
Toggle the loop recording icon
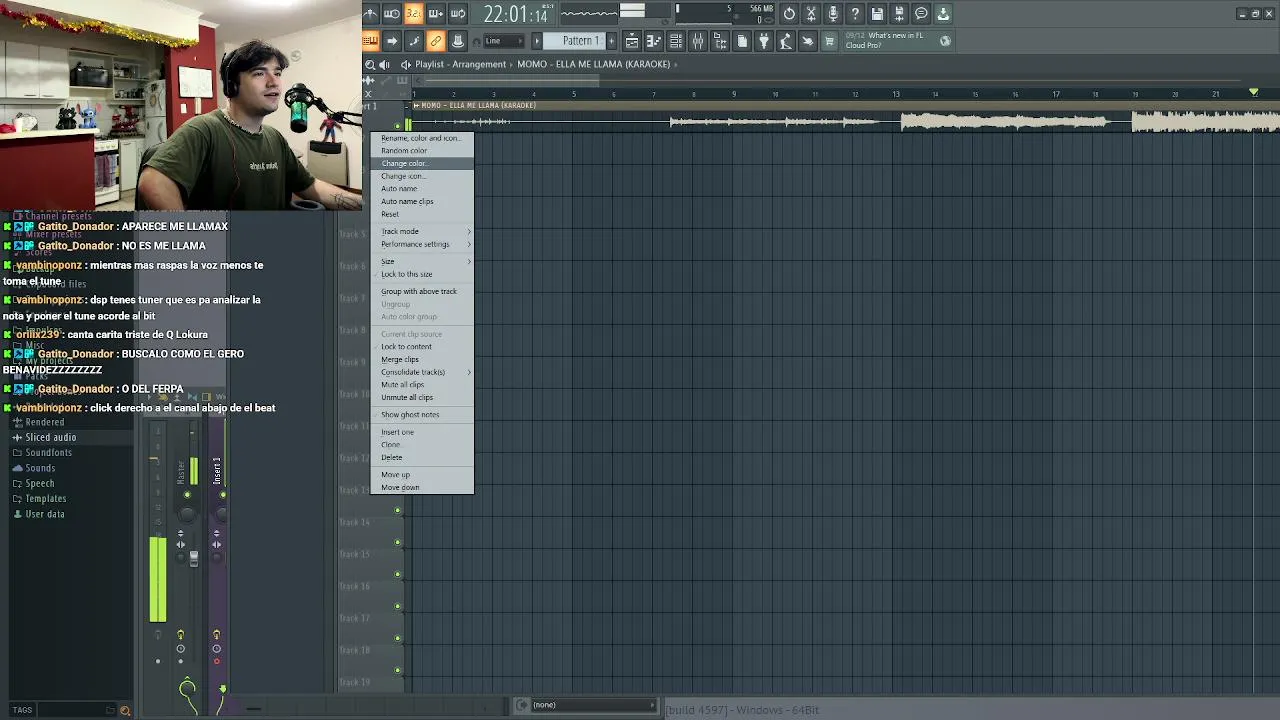point(458,14)
